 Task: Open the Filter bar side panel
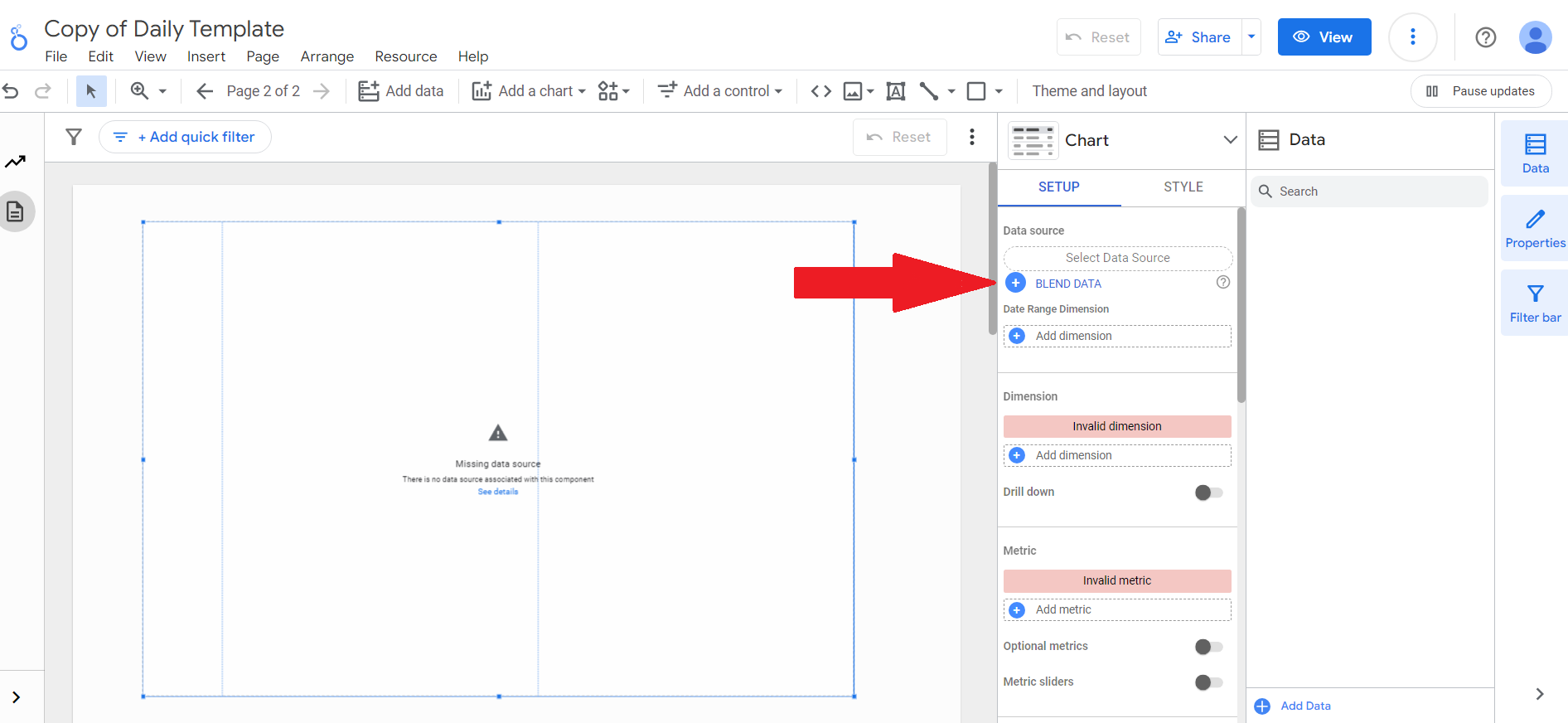1535,303
